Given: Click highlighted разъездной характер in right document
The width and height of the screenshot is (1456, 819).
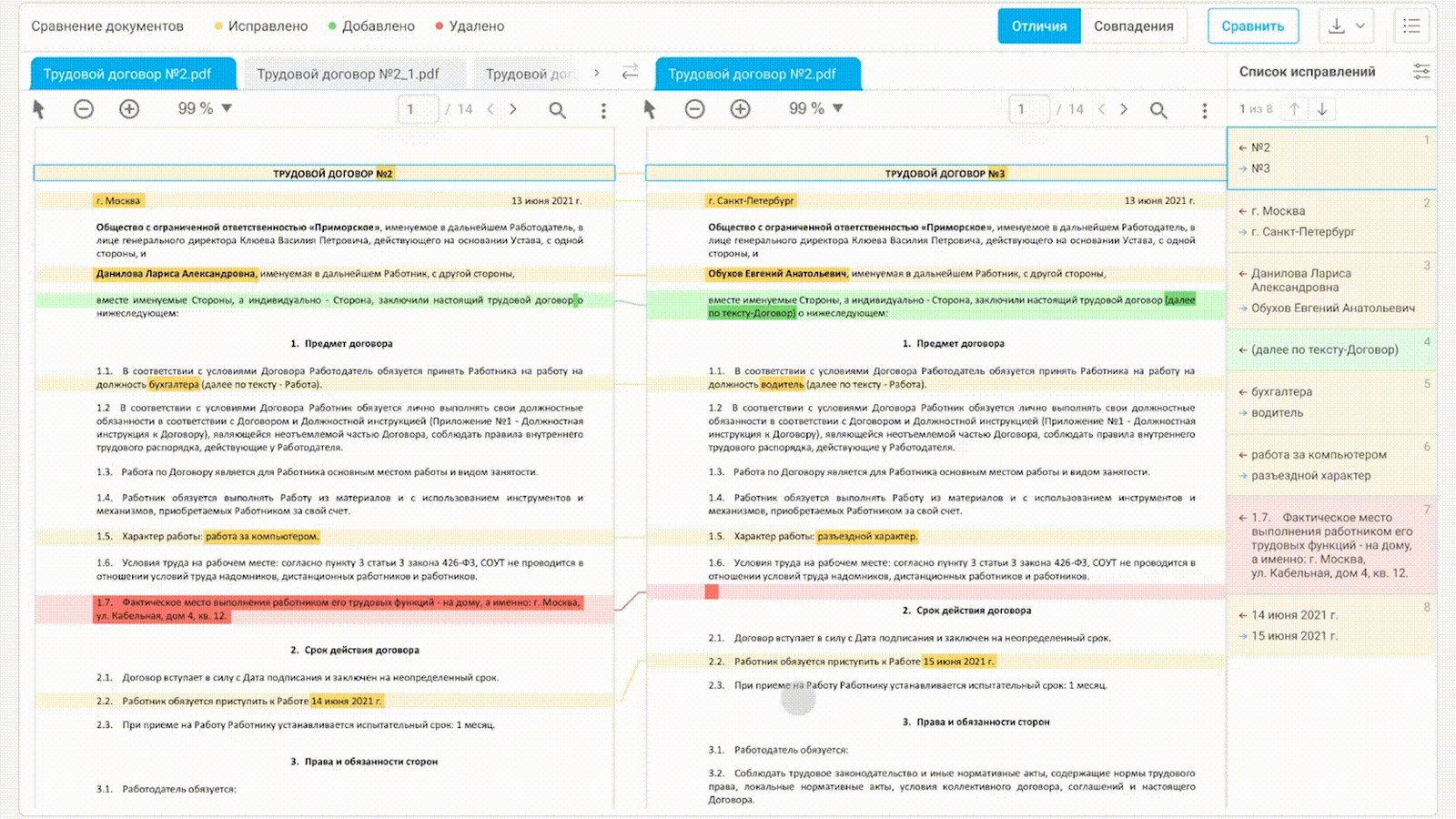Looking at the screenshot, I should coord(867,536).
